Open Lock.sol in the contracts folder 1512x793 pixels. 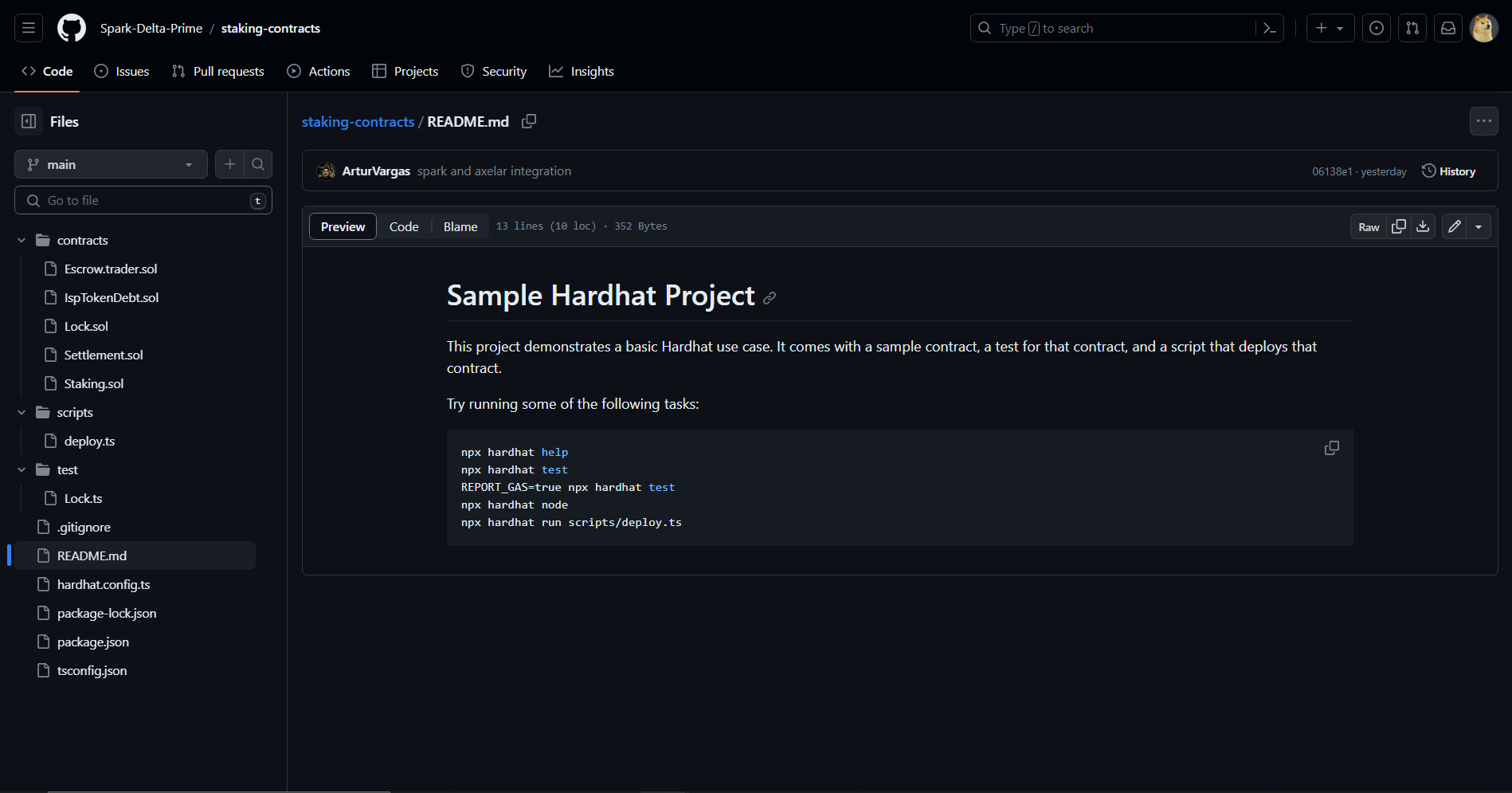pos(86,326)
